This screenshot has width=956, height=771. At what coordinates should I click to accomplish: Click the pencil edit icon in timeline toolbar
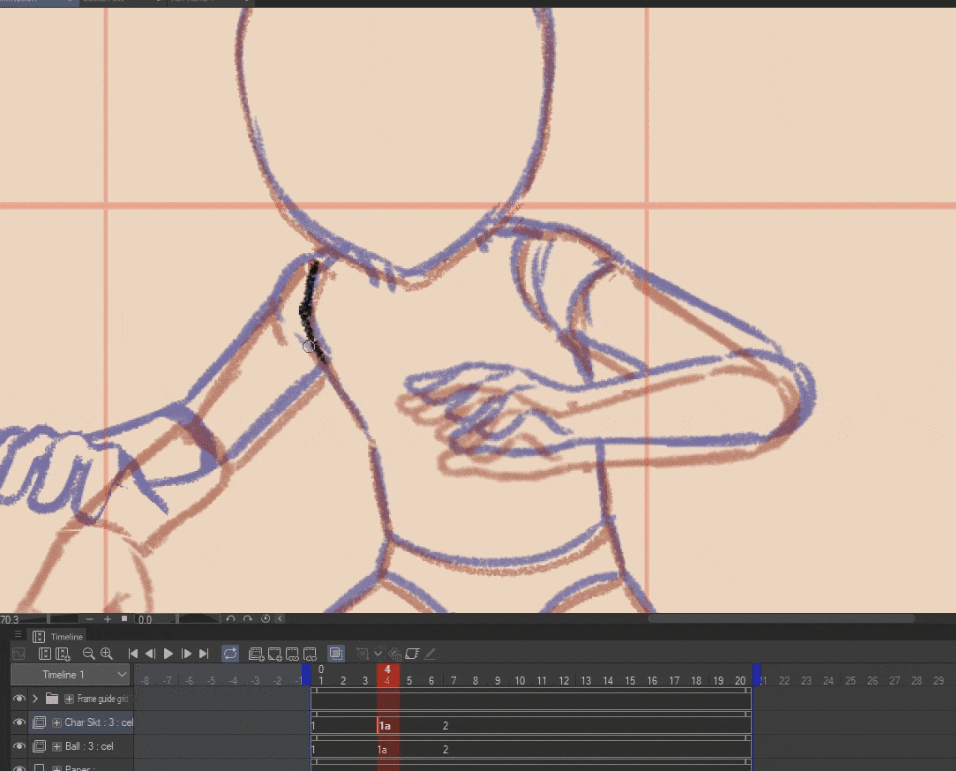[430, 654]
